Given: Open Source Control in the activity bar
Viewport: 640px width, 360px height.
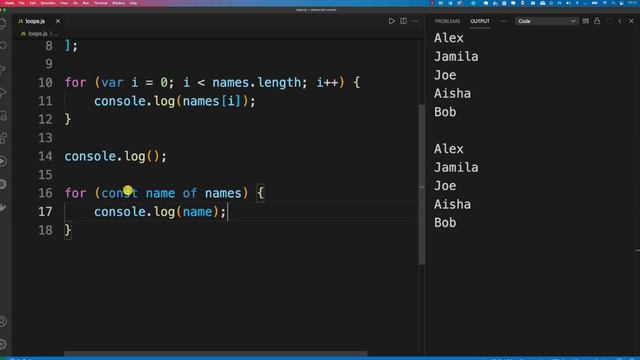Looking at the screenshot, I should (x=3, y=69).
